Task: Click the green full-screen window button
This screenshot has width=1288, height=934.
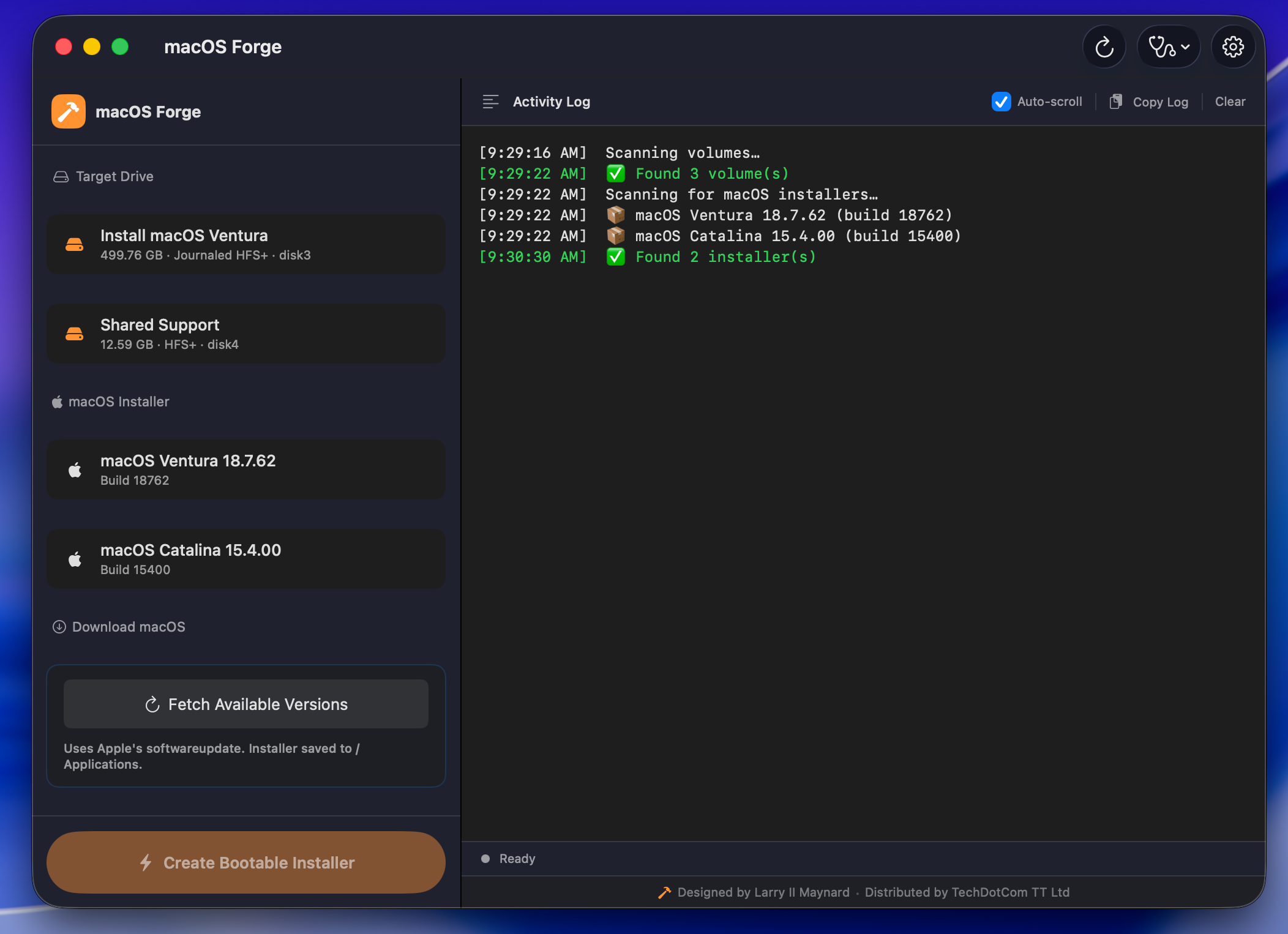Action: click(120, 47)
